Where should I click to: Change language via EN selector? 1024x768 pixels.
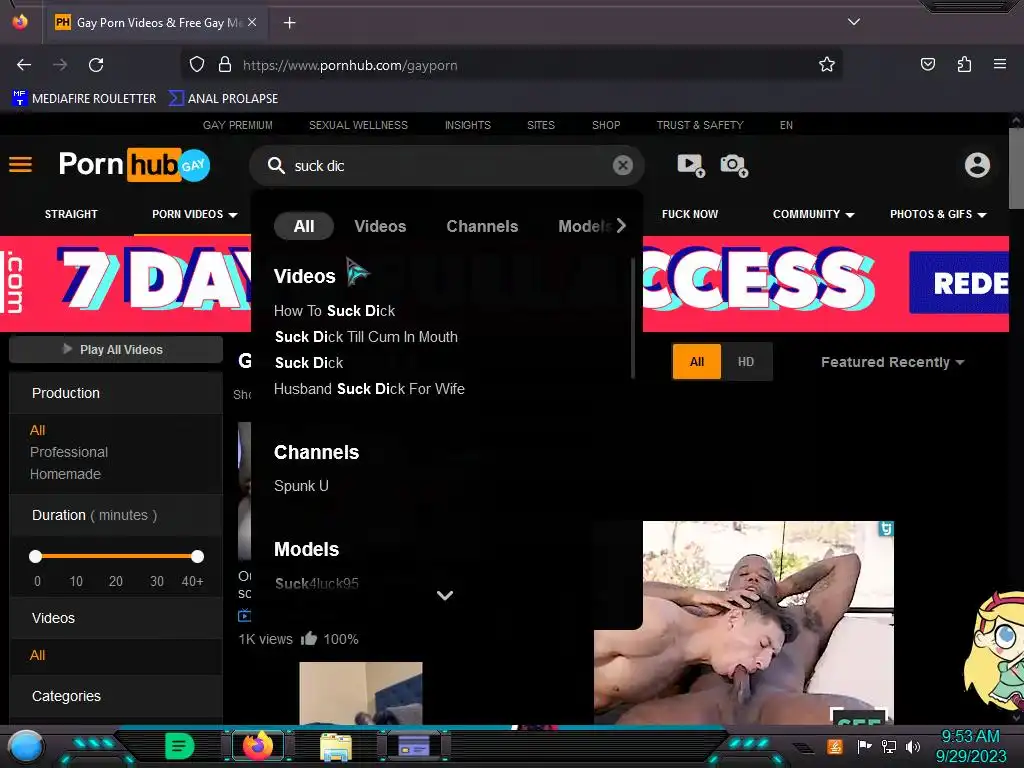coord(786,125)
